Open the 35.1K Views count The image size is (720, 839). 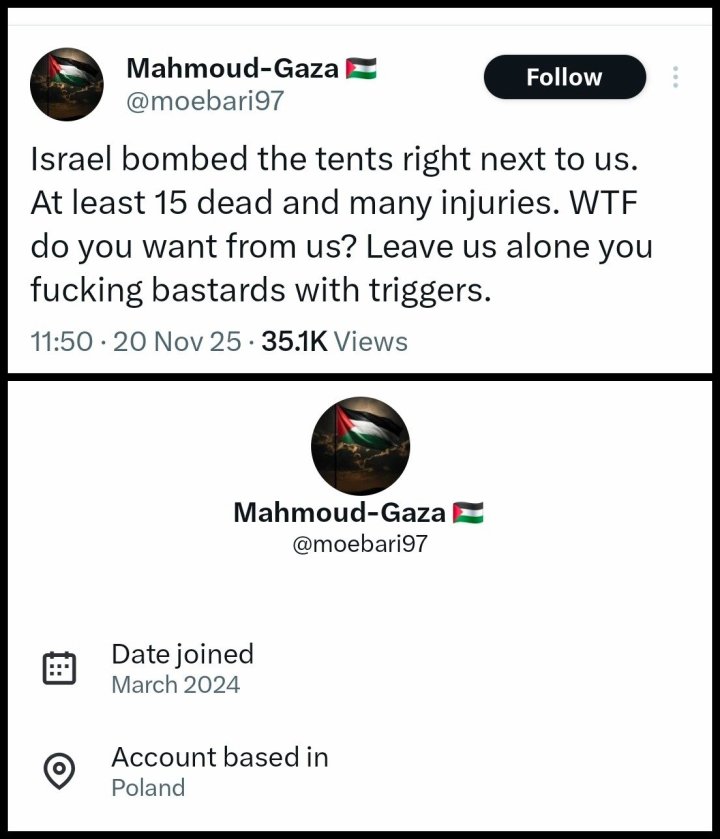(334, 342)
